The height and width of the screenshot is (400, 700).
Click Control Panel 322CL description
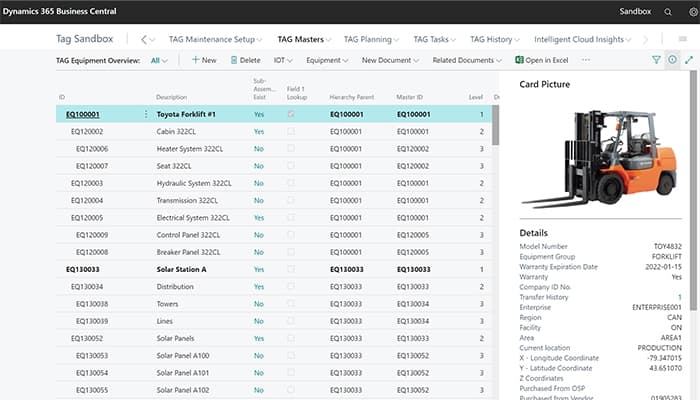pos(188,235)
